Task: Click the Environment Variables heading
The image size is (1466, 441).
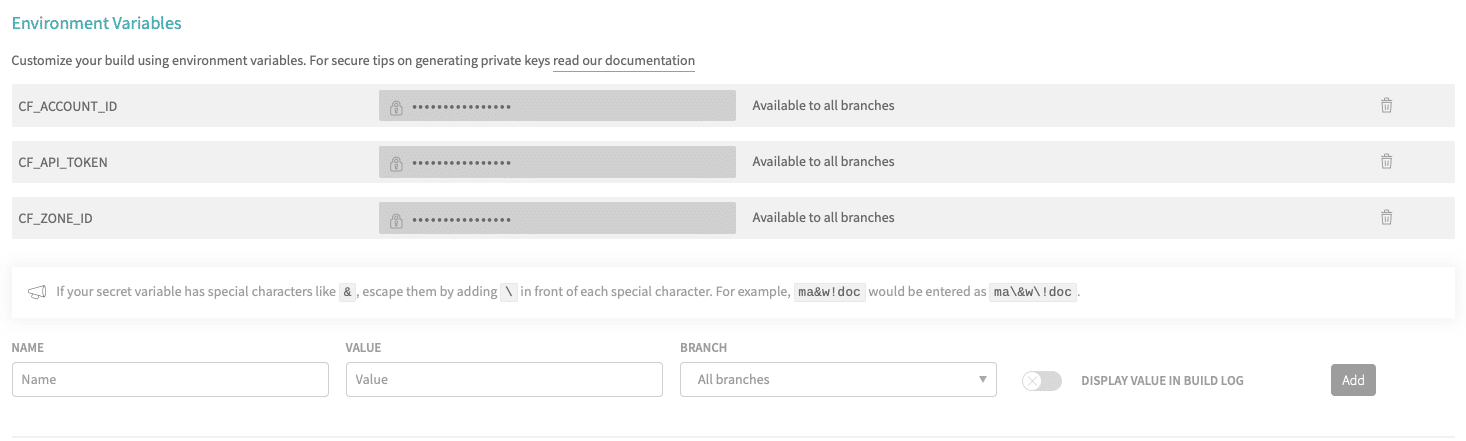Action: [x=97, y=22]
